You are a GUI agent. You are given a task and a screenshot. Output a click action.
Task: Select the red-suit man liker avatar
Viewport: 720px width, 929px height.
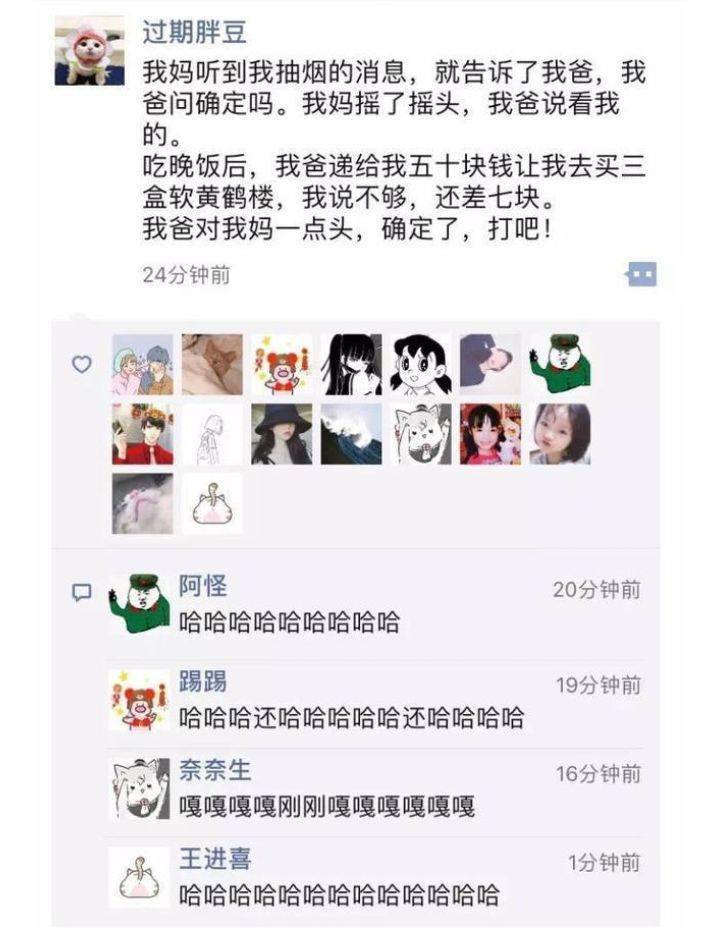pyautogui.click(x=143, y=434)
